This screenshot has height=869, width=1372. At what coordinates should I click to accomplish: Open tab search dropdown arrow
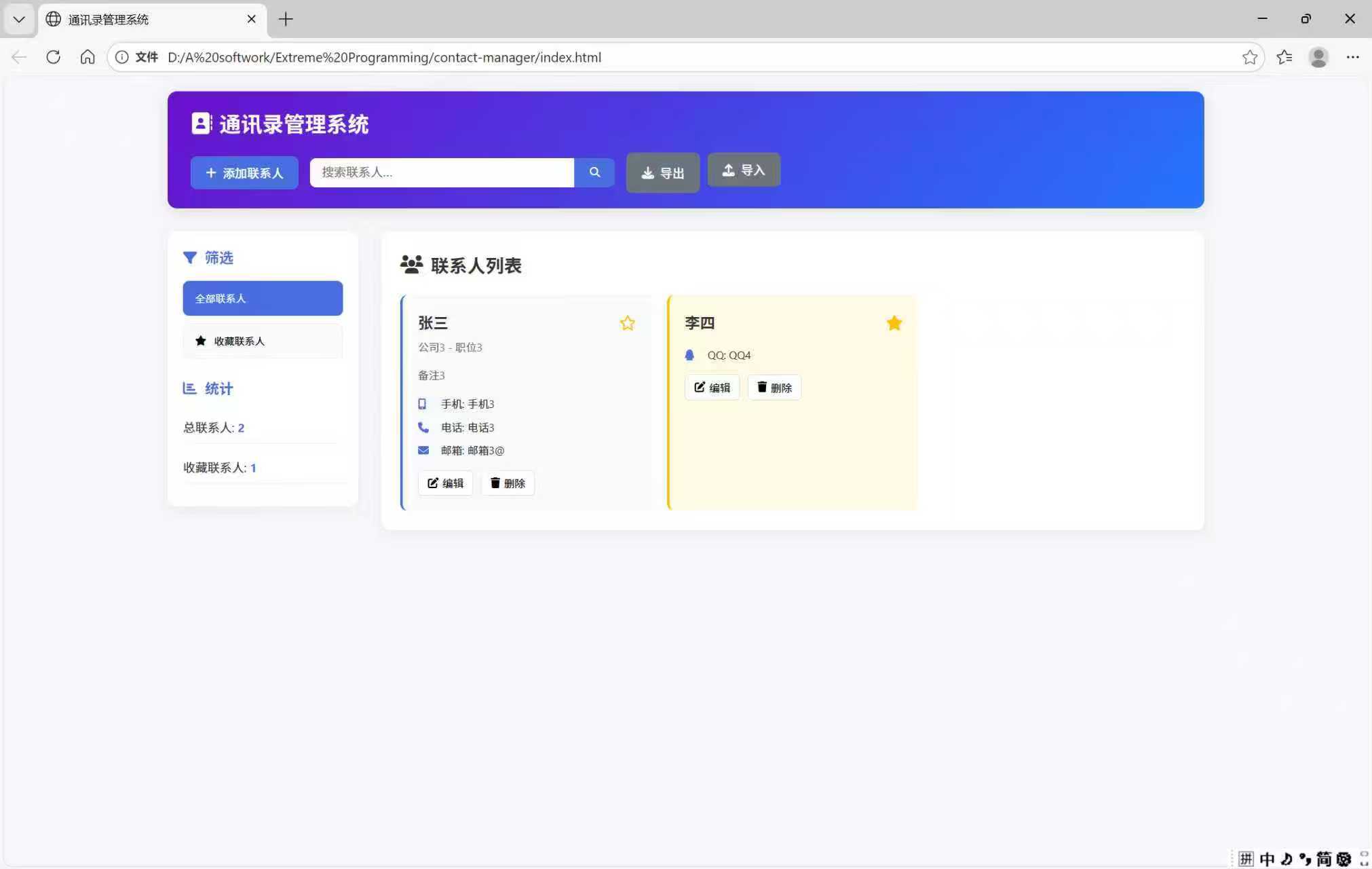pos(19,19)
